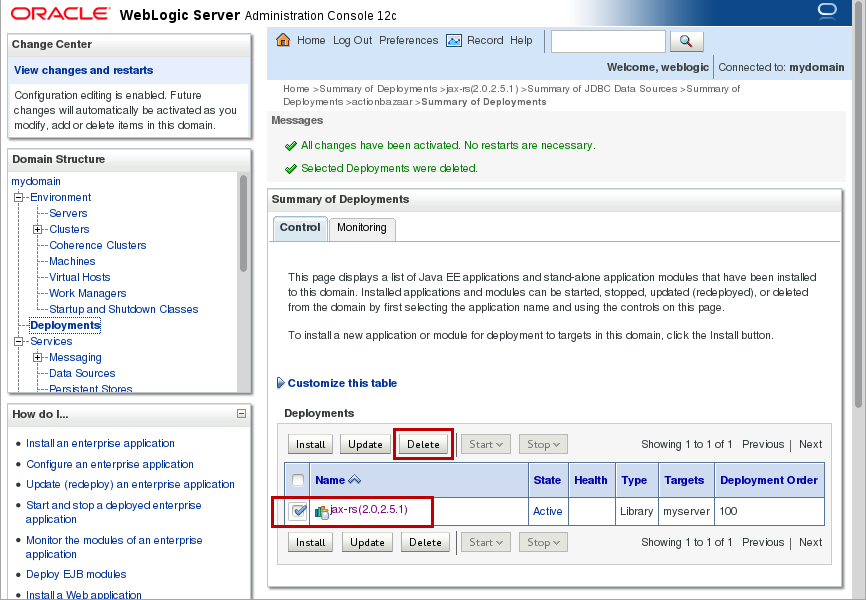Click the Home house icon
Viewport: 866px width, 600px height.
point(283,40)
